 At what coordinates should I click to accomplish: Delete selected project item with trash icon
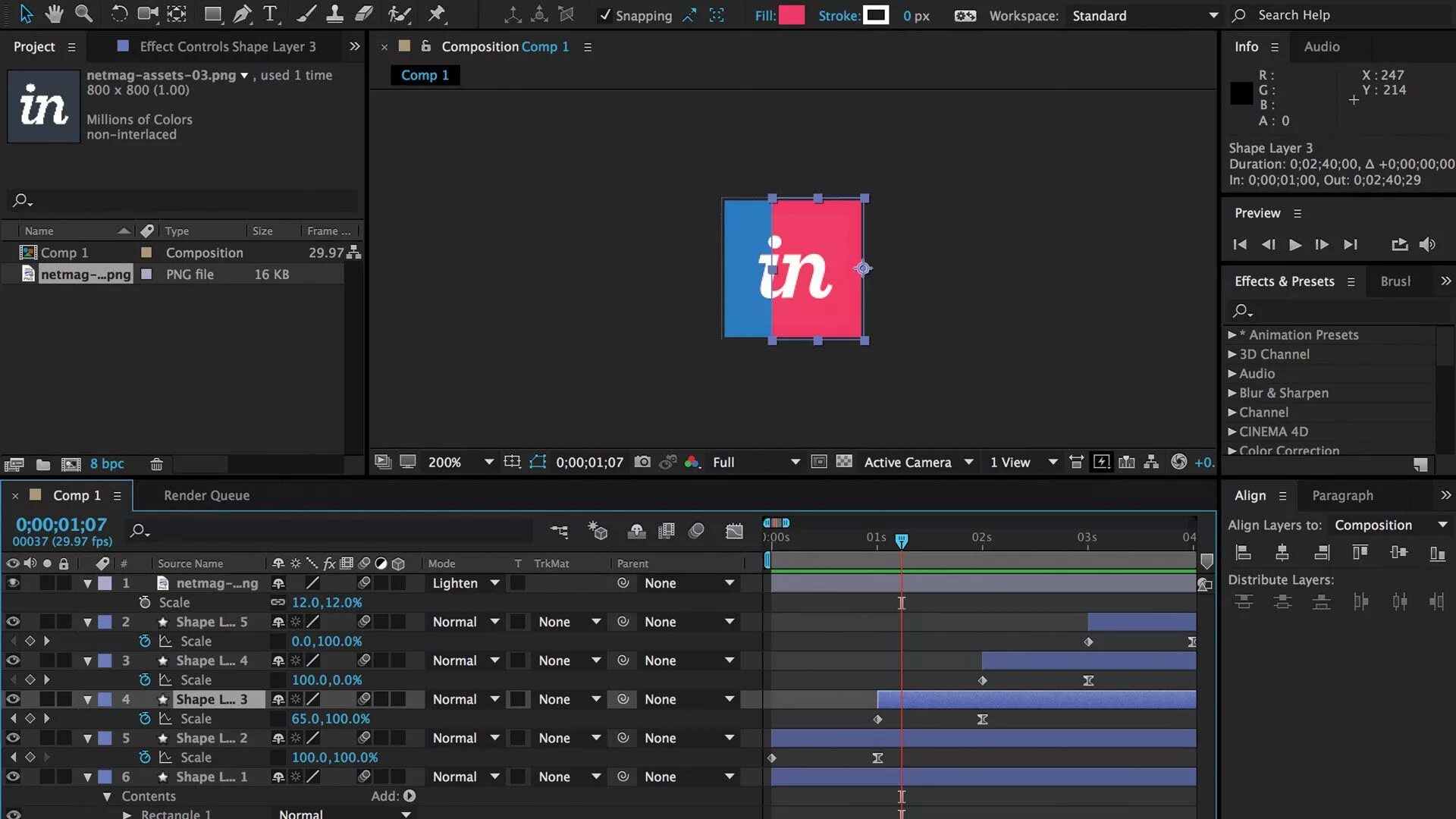point(156,464)
